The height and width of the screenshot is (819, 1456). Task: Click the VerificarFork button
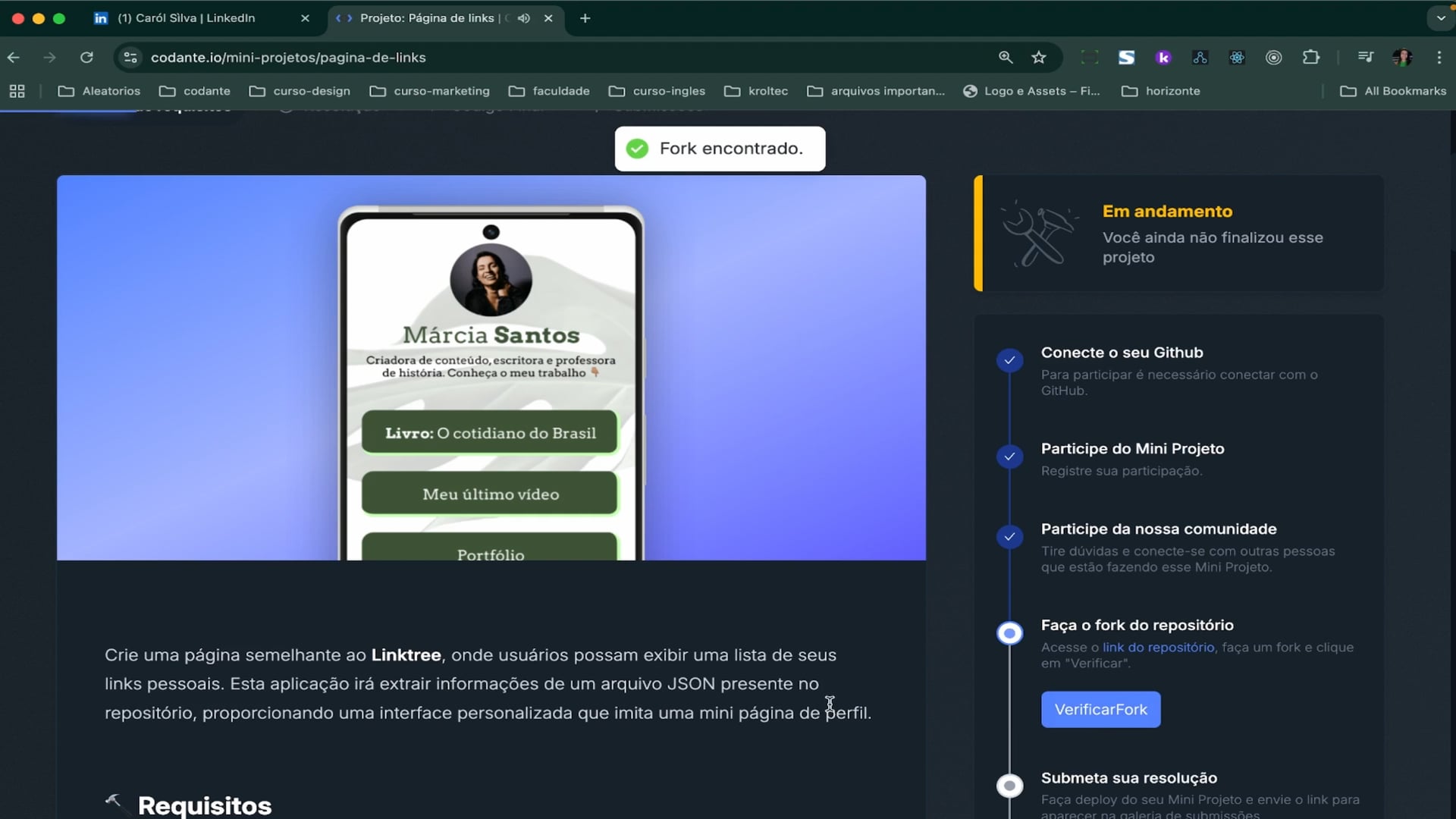tap(1100, 710)
